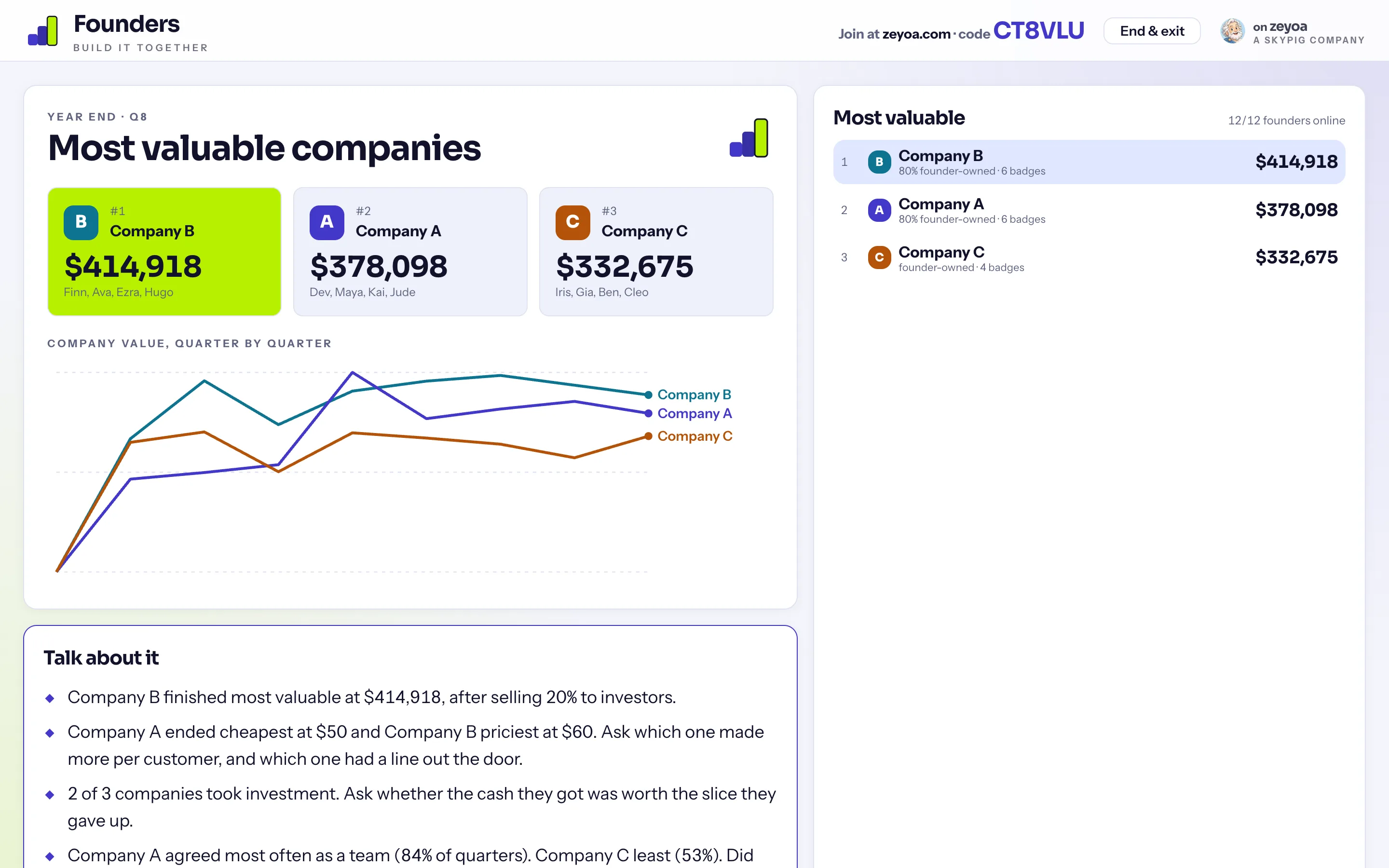Click the $414,918 value in leaderboard
This screenshot has height=868, width=1389.
(1296, 162)
